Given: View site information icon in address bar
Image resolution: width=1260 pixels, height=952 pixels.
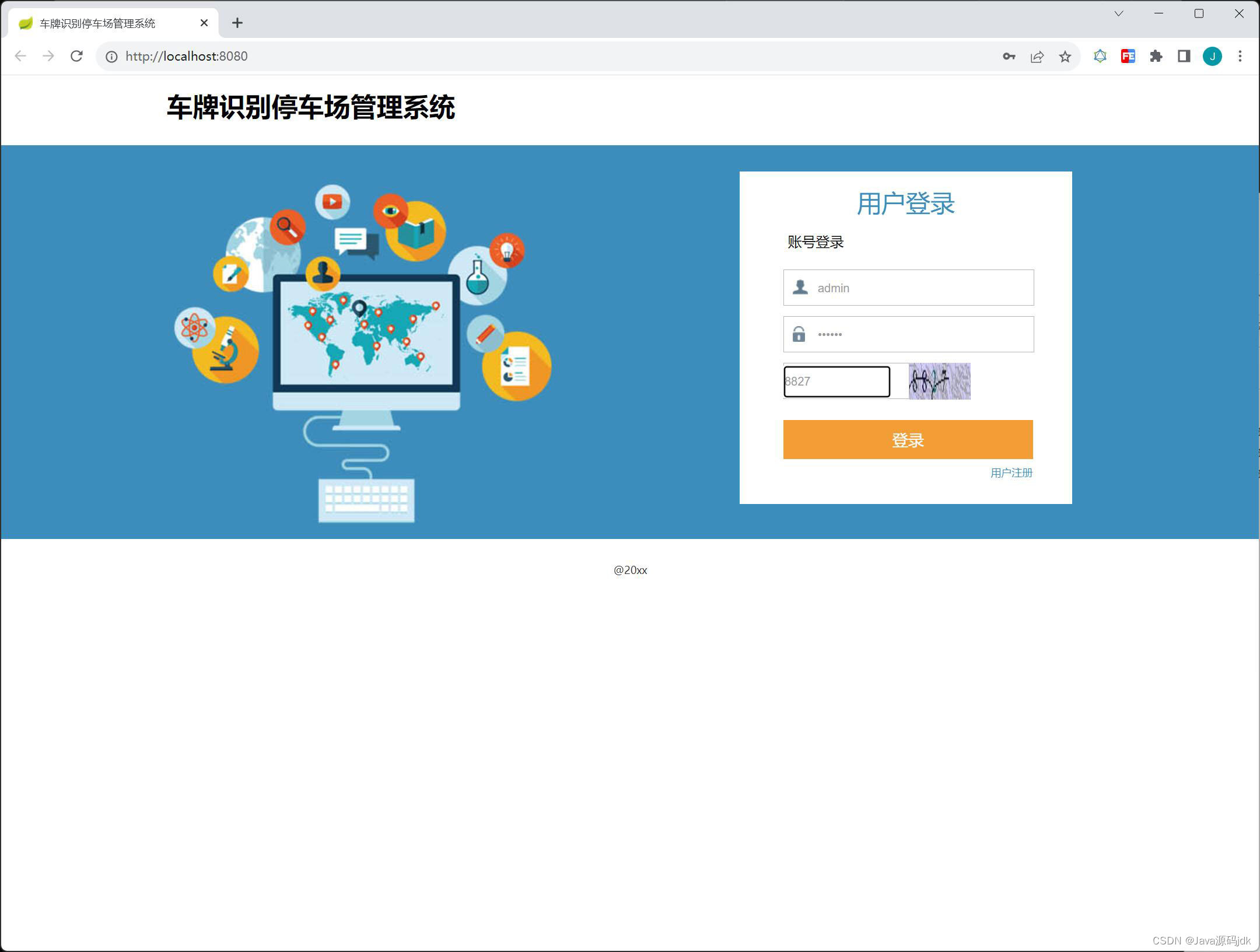Looking at the screenshot, I should coord(111,57).
